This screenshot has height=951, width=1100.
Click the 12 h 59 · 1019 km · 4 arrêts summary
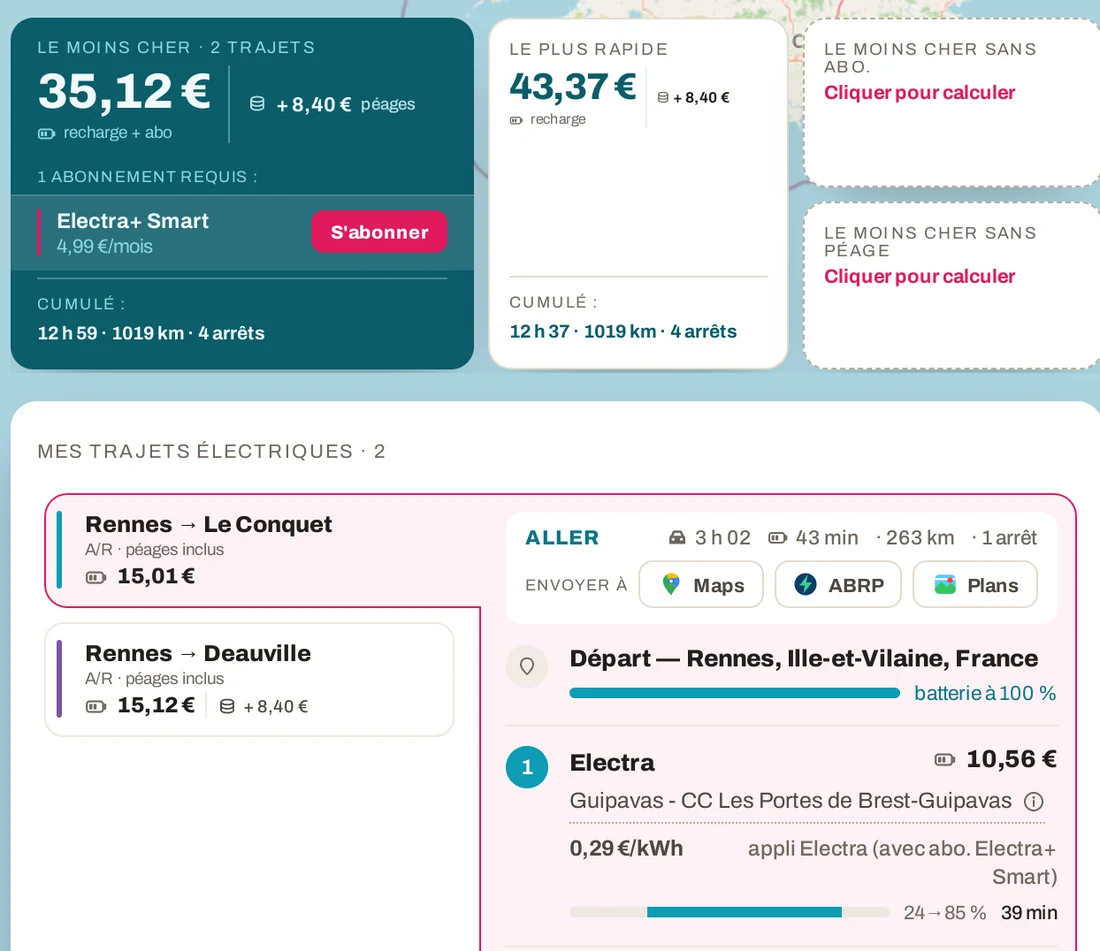click(x=151, y=333)
